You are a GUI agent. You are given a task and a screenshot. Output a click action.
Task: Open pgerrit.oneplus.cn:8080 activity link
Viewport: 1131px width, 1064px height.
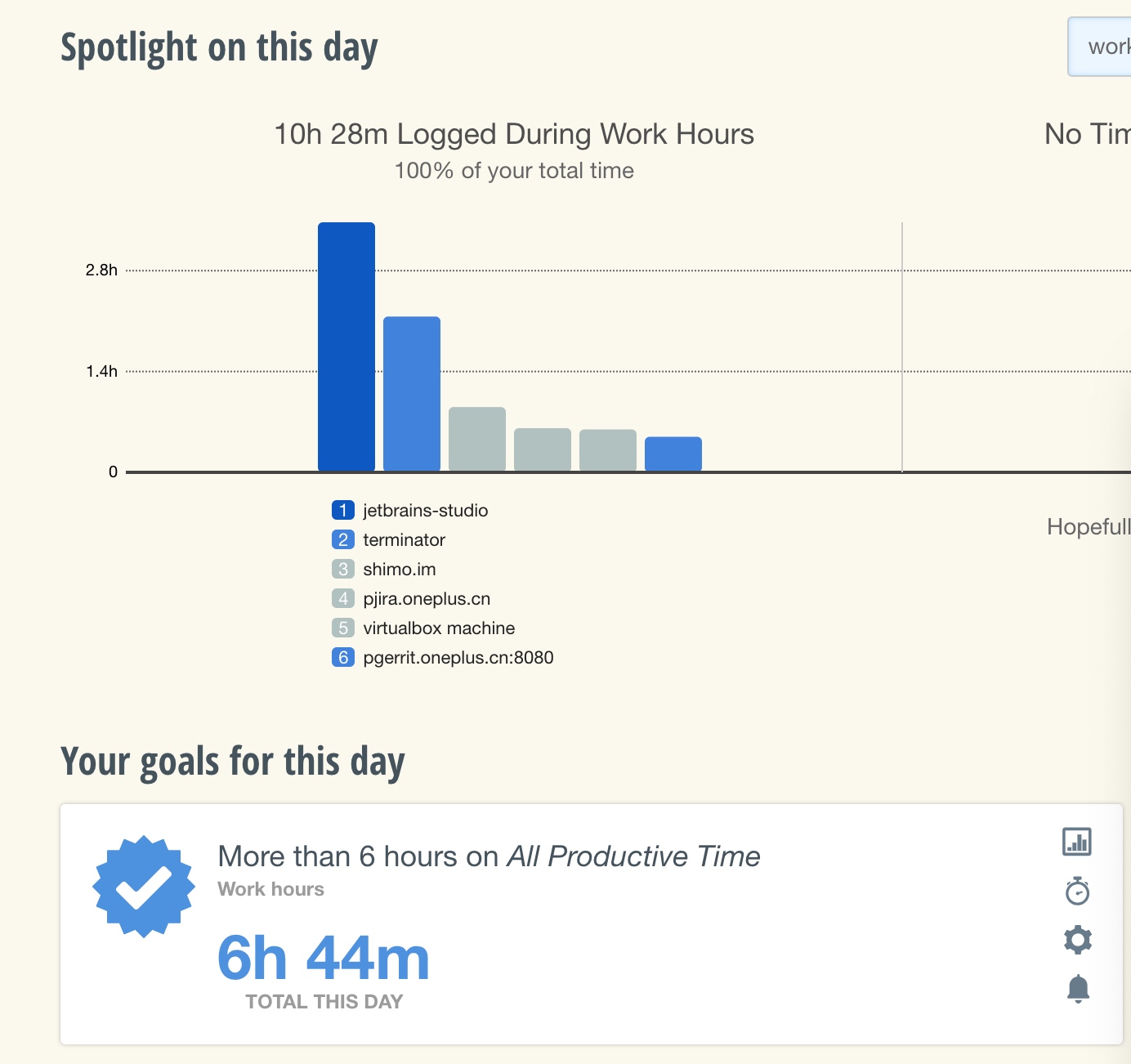(x=458, y=657)
